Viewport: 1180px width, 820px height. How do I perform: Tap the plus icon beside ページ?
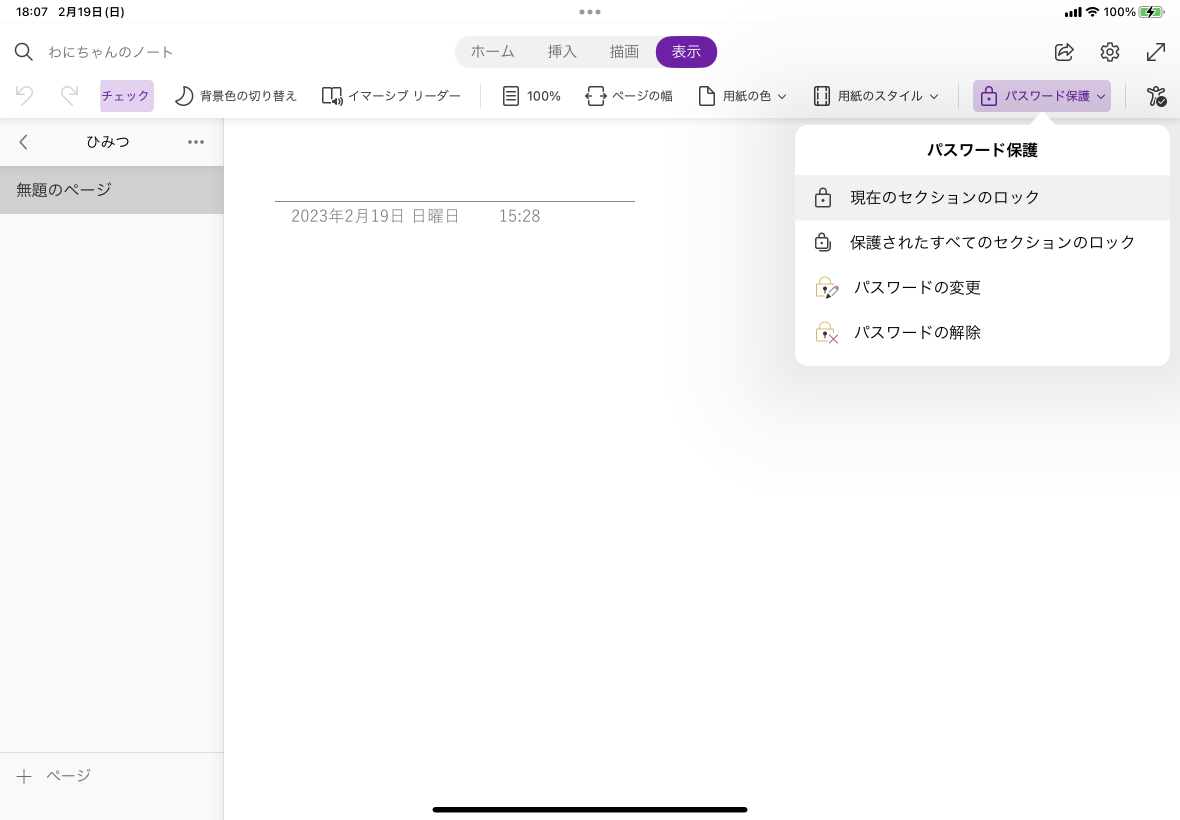point(24,776)
